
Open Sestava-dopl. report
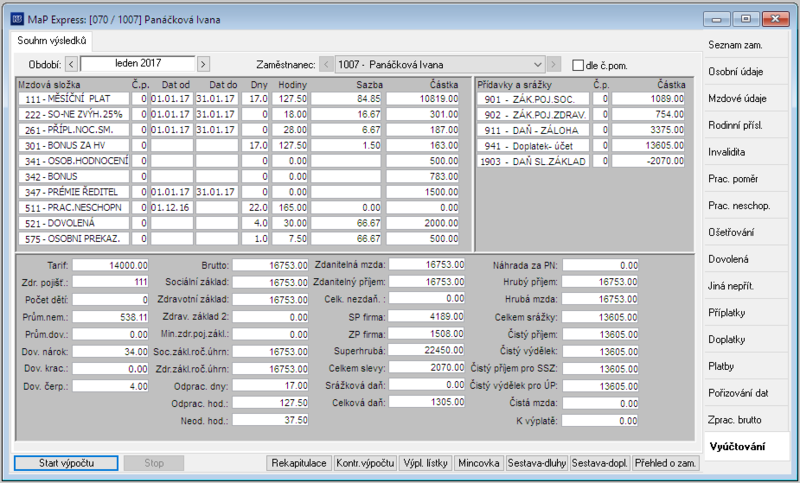tap(599, 463)
